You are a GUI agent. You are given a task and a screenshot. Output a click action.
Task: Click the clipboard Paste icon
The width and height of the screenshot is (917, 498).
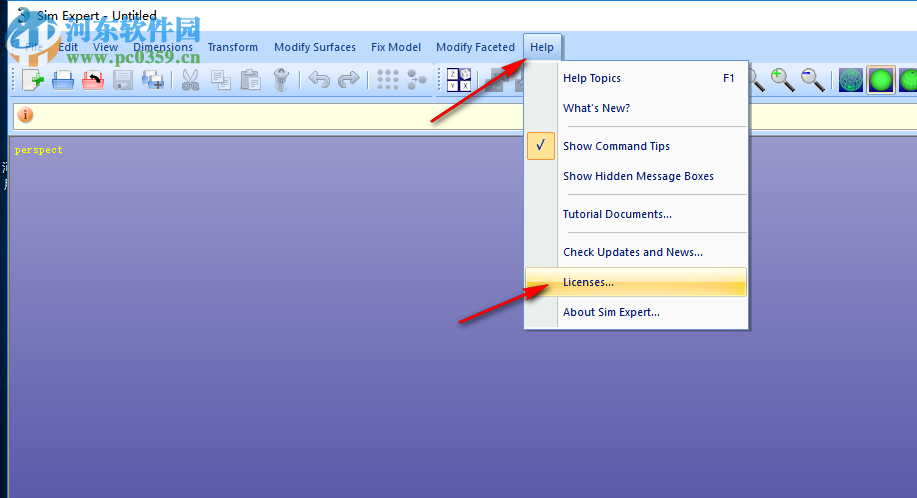pyautogui.click(x=250, y=79)
